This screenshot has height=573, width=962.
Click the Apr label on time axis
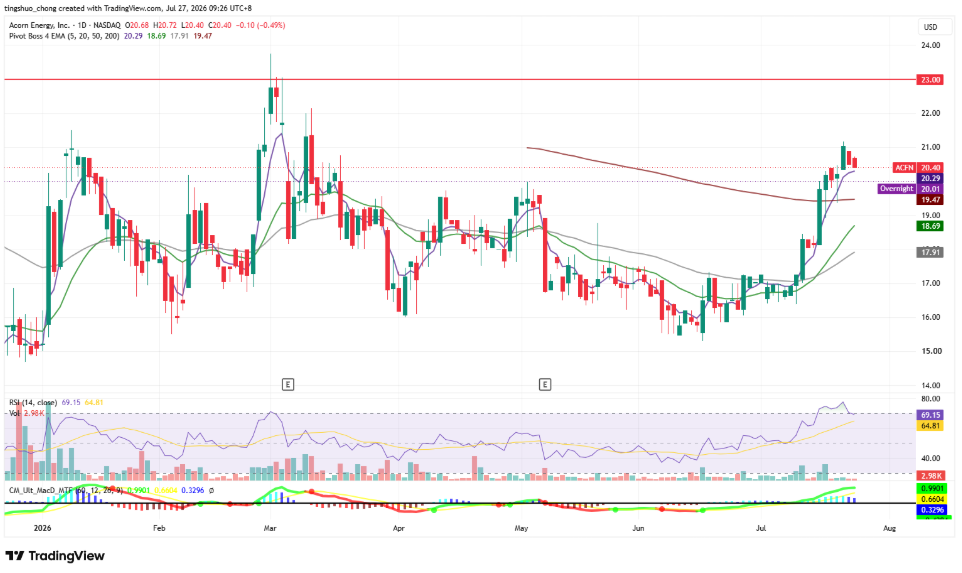tap(399, 528)
